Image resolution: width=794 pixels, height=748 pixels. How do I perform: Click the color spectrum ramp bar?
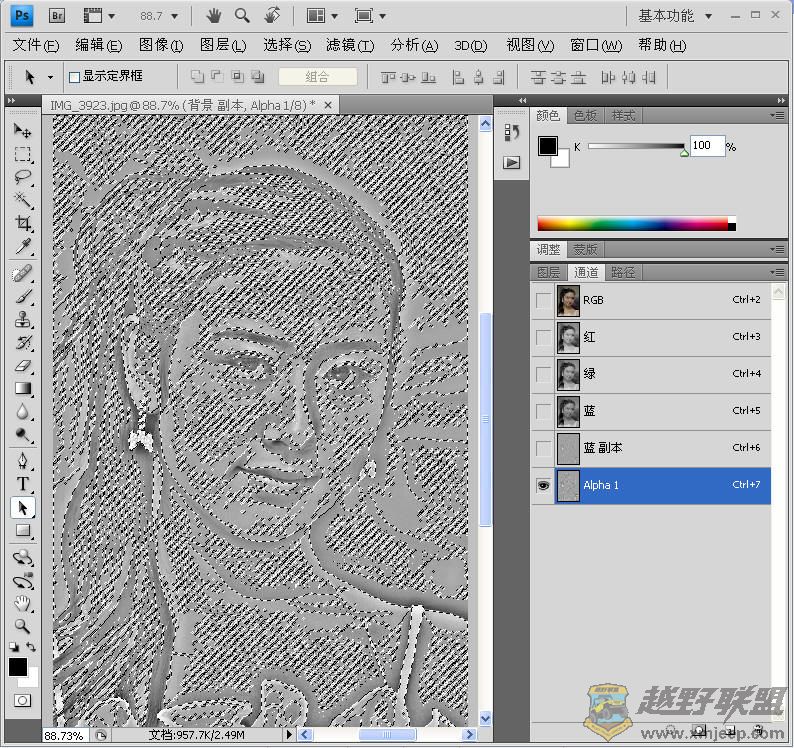(635, 224)
